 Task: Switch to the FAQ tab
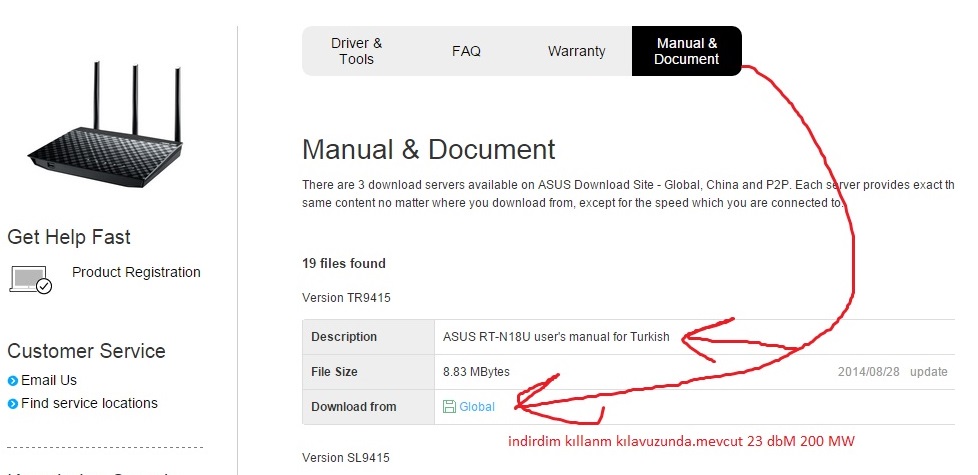[x=466, y=51]
